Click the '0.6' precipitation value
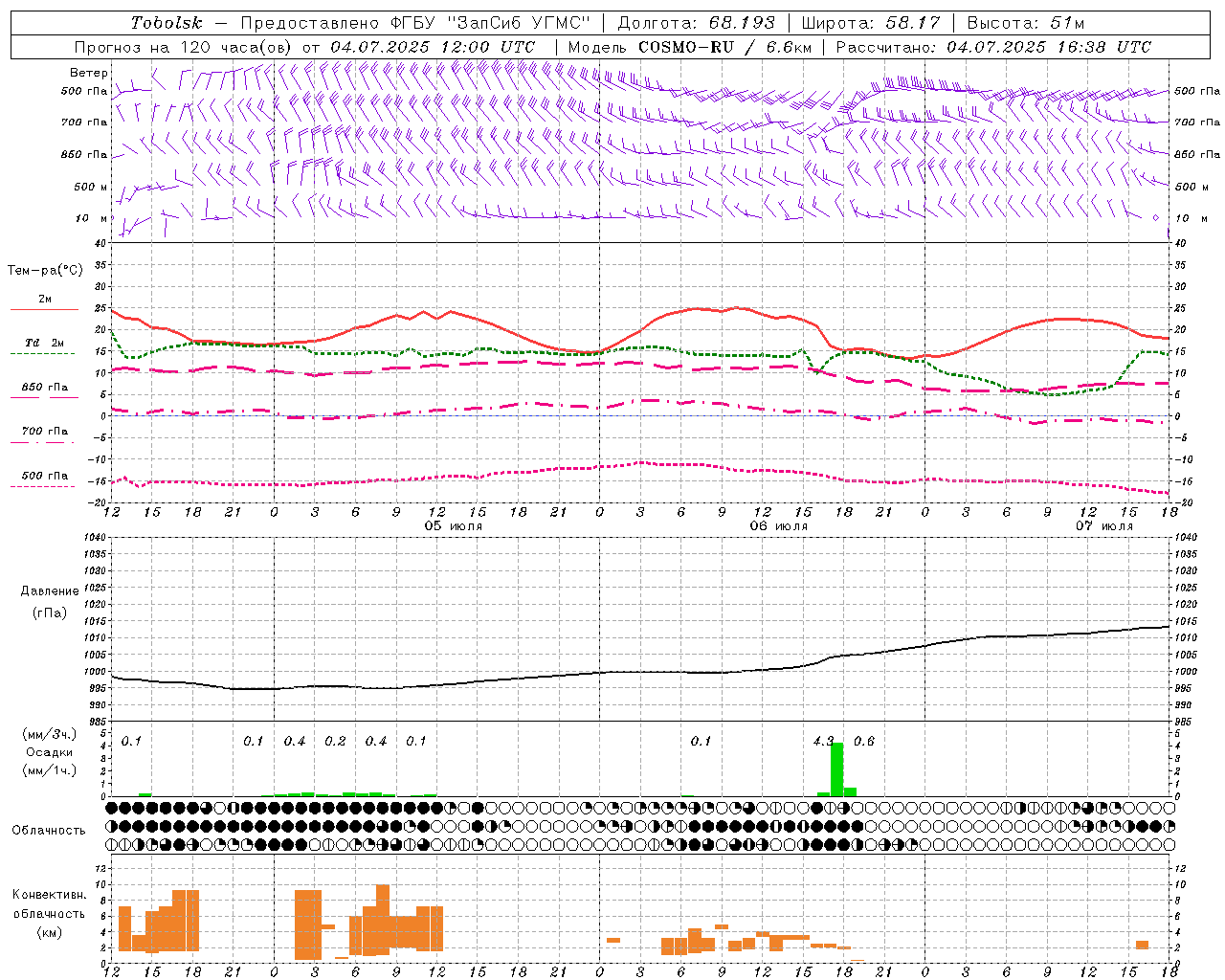The height and width of the screenshot is (980, 1225). click(864, 742)
